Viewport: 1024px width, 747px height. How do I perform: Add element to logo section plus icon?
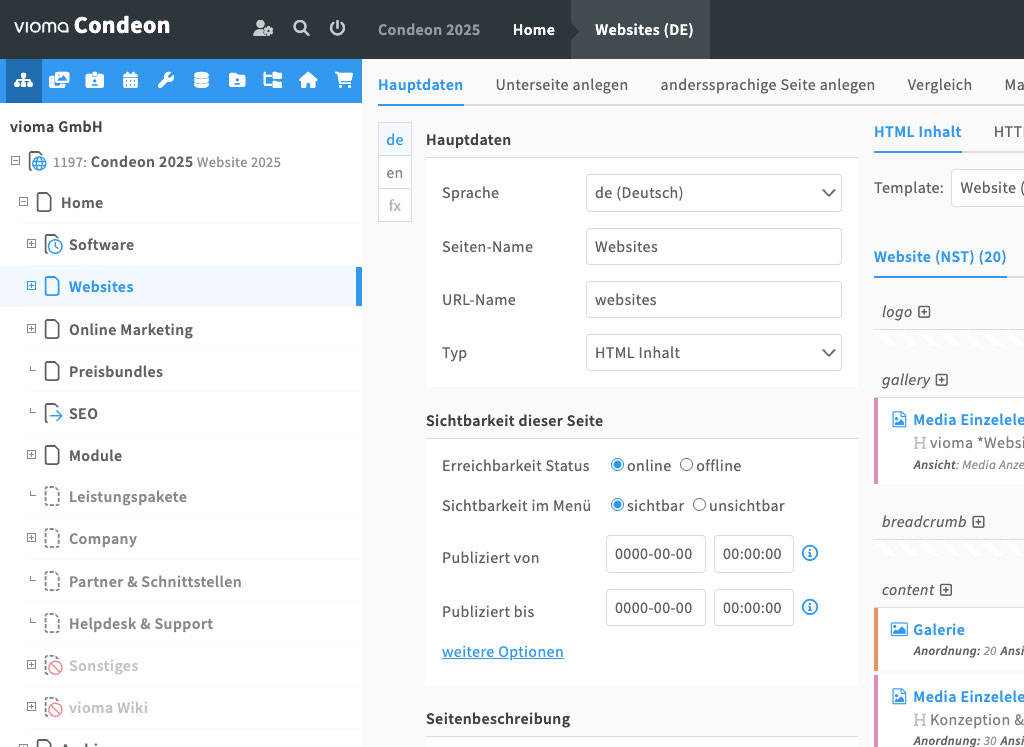click(923, 312)
